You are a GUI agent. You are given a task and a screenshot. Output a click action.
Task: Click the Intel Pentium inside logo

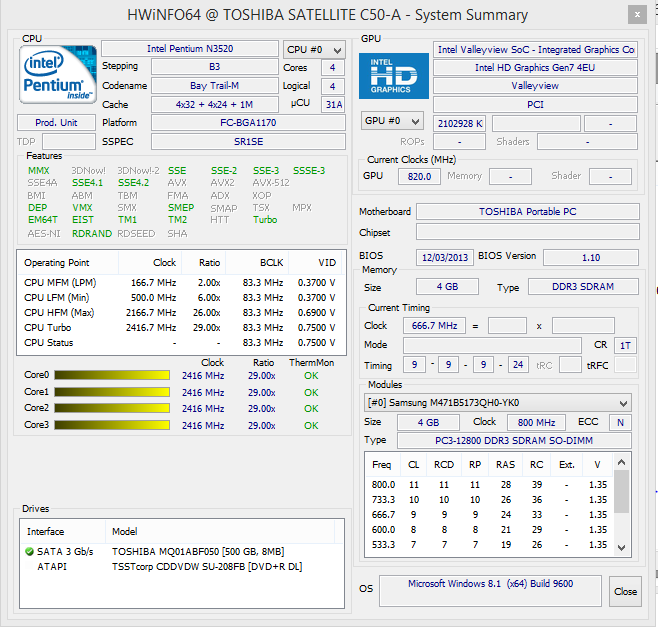coord(58,75)
